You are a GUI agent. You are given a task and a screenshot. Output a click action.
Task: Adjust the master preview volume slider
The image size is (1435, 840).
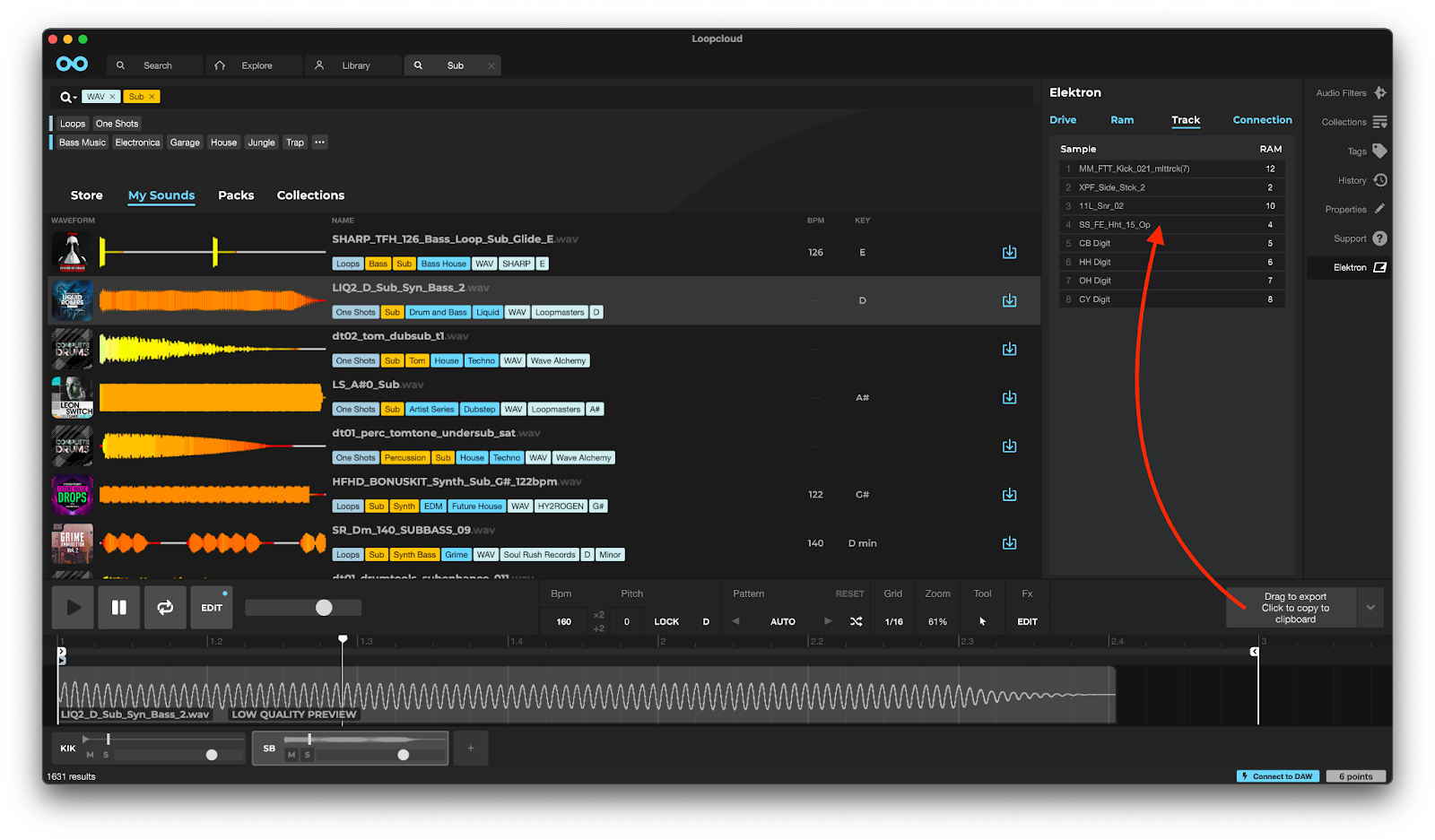(303, 607)
